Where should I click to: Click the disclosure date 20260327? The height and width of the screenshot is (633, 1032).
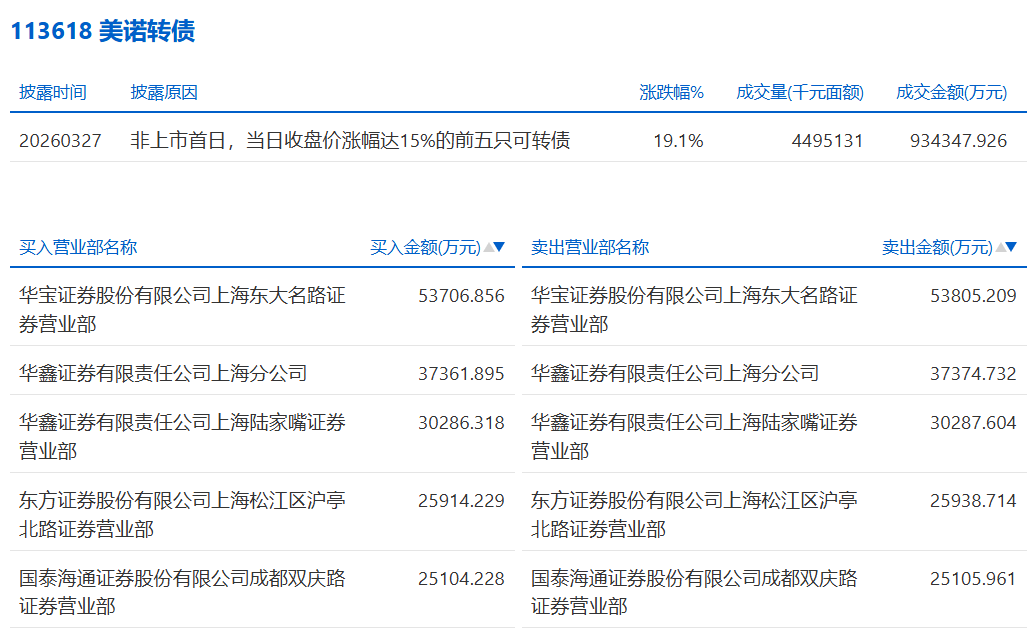tap(60, 141)
